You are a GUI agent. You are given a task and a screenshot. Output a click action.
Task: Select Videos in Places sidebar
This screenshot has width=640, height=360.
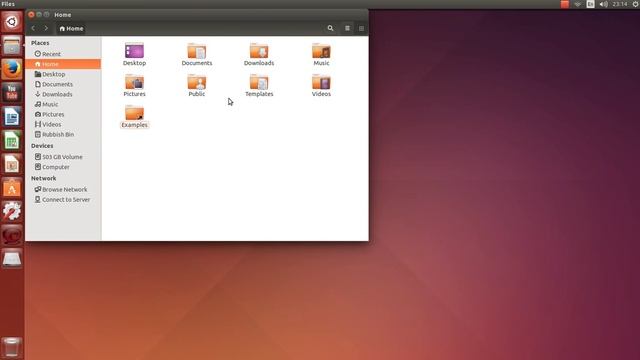pyautogui.click(x=63, y=124)
